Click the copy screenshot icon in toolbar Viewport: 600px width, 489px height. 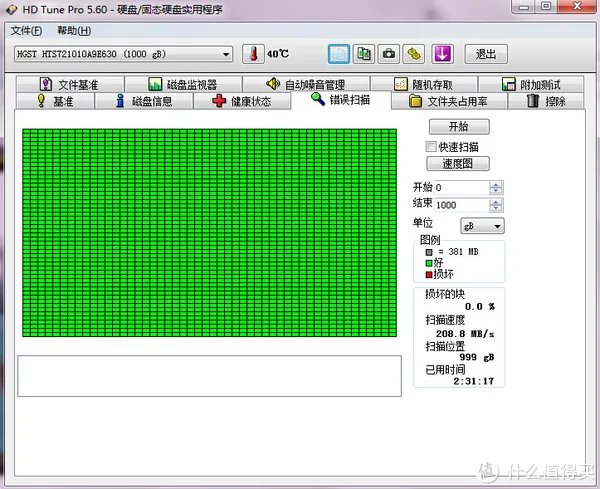365,53
